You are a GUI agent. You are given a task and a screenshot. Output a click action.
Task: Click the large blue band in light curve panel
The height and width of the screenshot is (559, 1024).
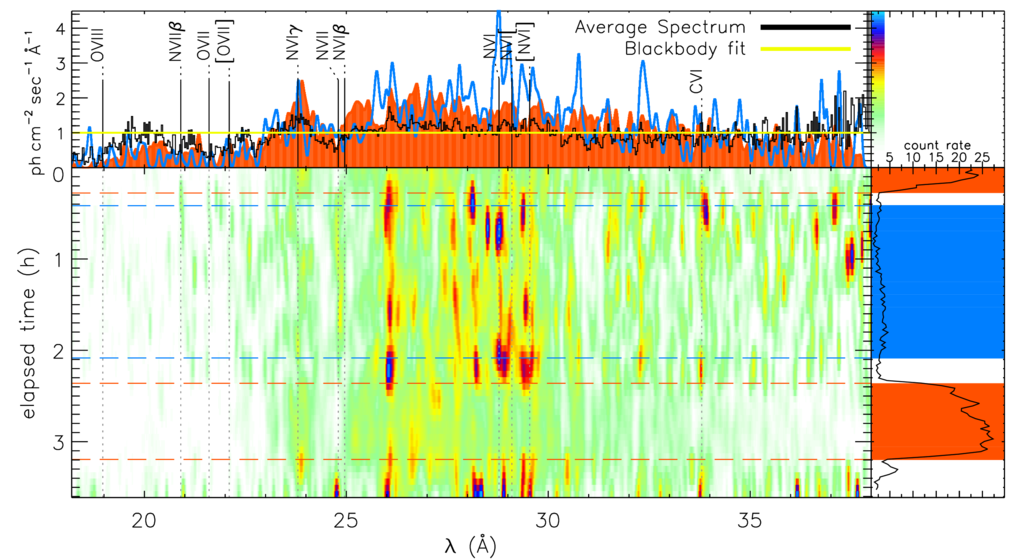click(x=938, y=281)
